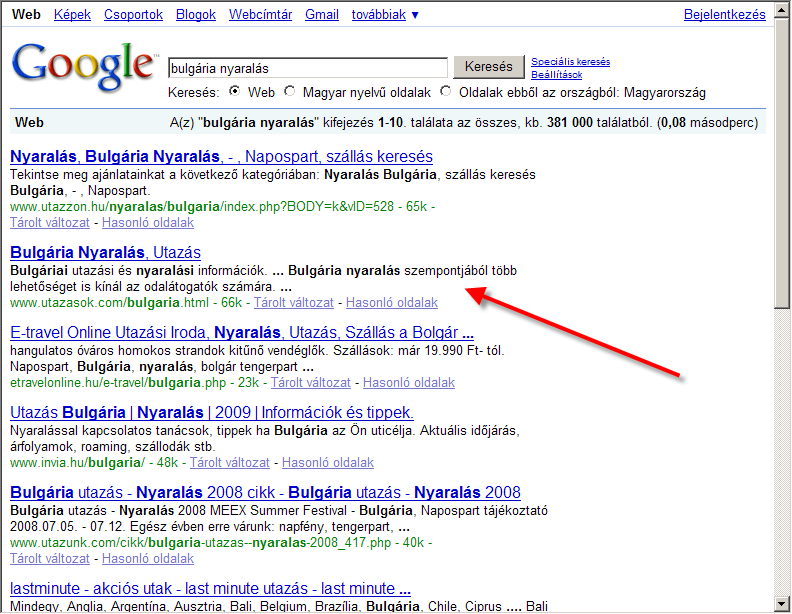Open Tárolt változat for invia.hu result
Image resolution: width=792 pixels, height=614 pixels.
230,463
